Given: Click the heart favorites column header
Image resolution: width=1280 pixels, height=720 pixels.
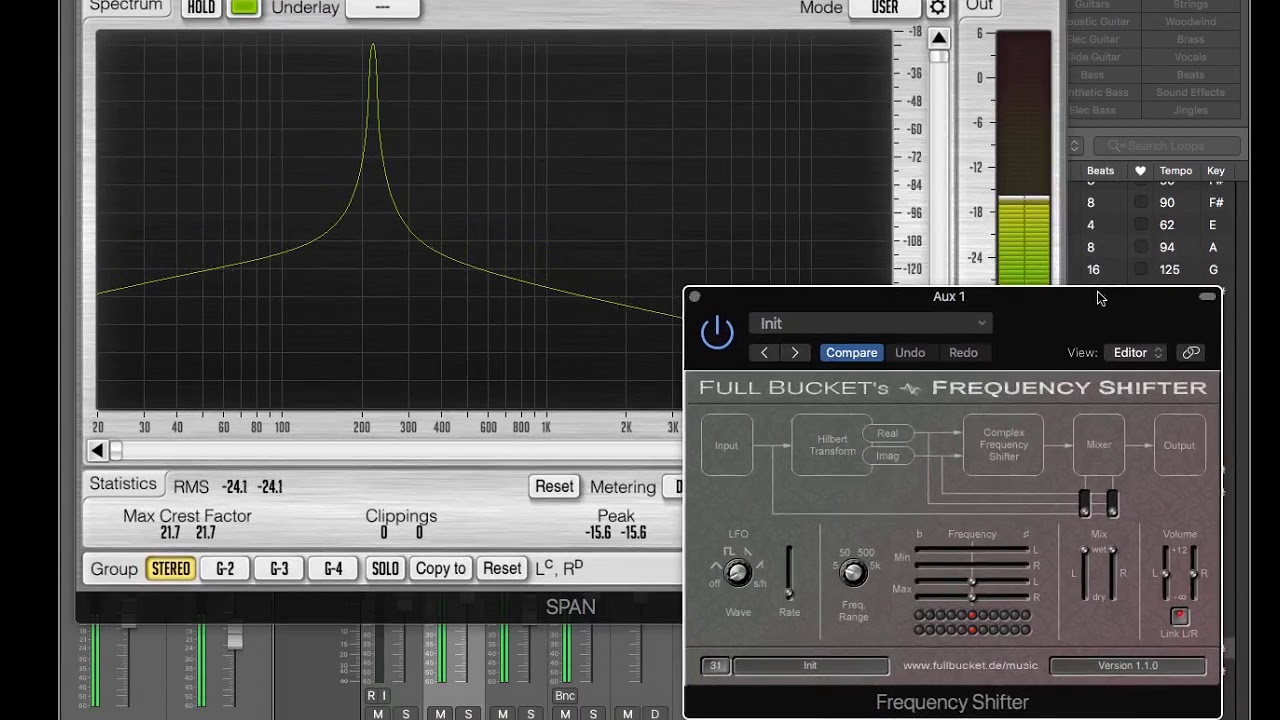Looking at the screenshot, I should coord(1140,171).
